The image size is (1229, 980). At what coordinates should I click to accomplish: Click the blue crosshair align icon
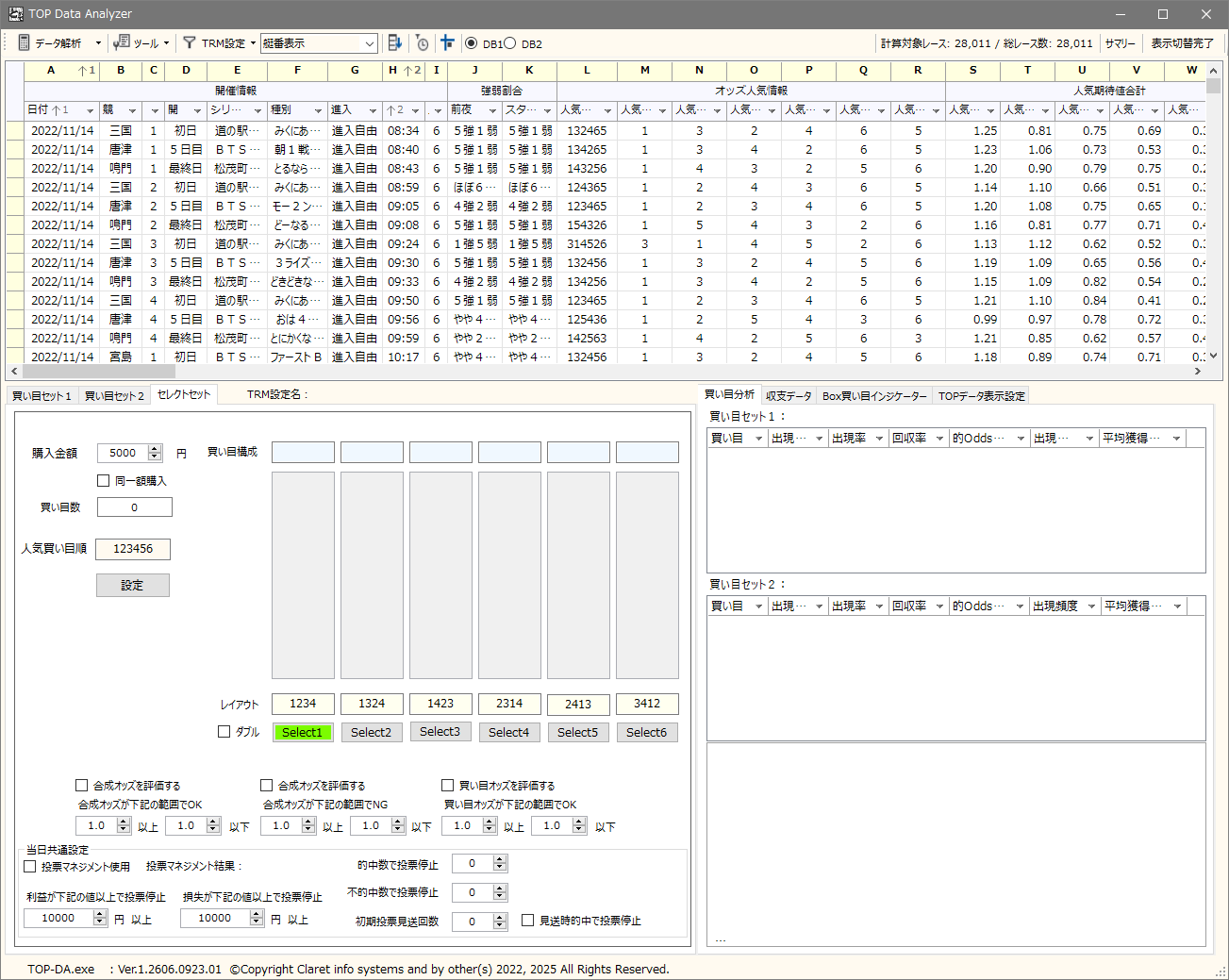click(447, 43)
